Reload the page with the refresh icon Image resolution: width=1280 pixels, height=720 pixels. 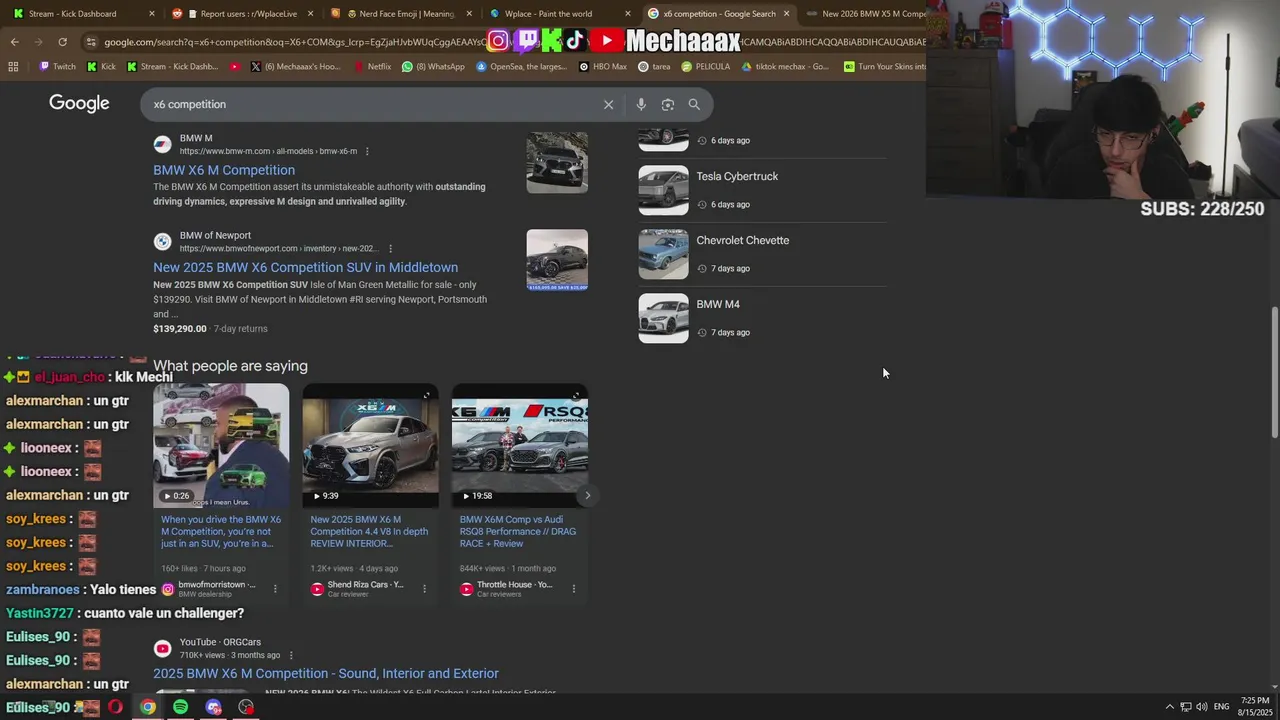62,42
